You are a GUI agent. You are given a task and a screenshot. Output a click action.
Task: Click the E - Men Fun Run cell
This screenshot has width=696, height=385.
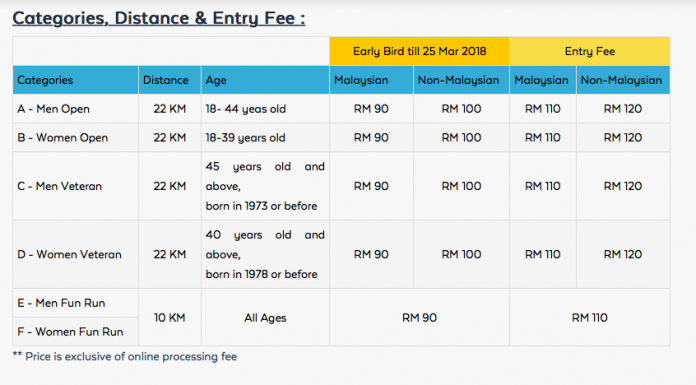point(75,303)
